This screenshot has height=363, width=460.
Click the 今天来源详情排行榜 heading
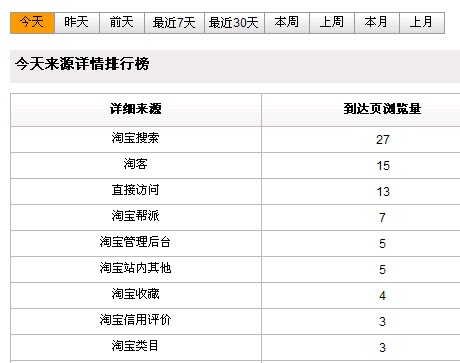coord(82,64)
